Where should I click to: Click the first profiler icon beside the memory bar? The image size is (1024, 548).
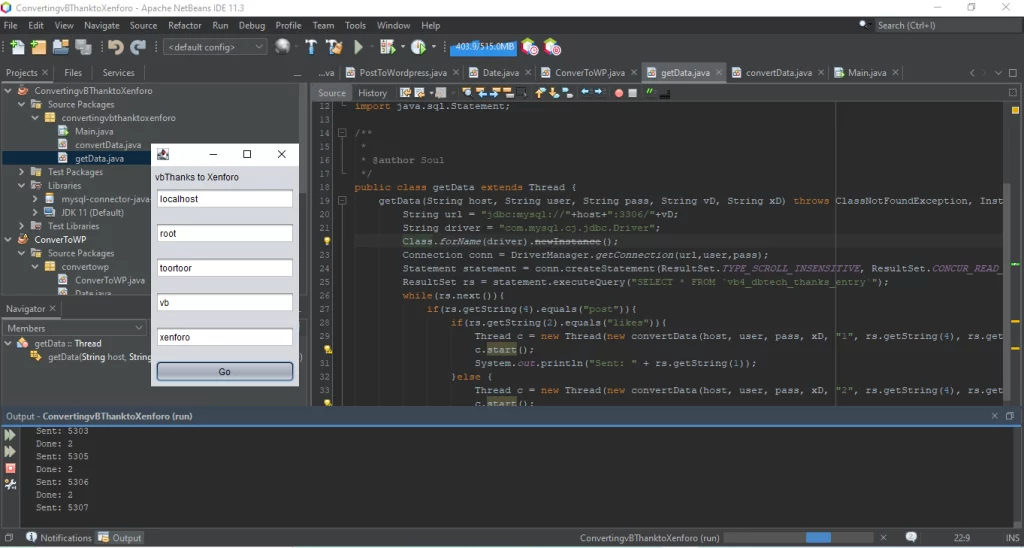(530, 47)
